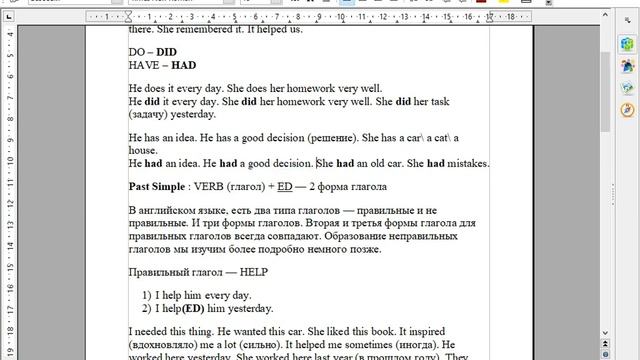Open the sidebar settings menu
Screen dimensions: 640x360
[627, 20]
